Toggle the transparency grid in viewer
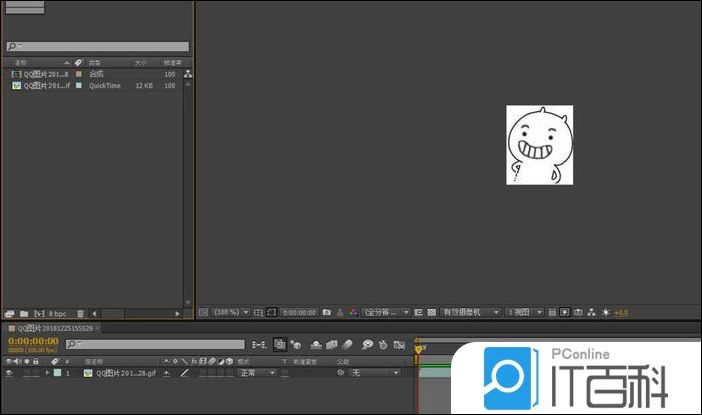Viewport: 702px width, 415px height. click(x=431, y=313)
